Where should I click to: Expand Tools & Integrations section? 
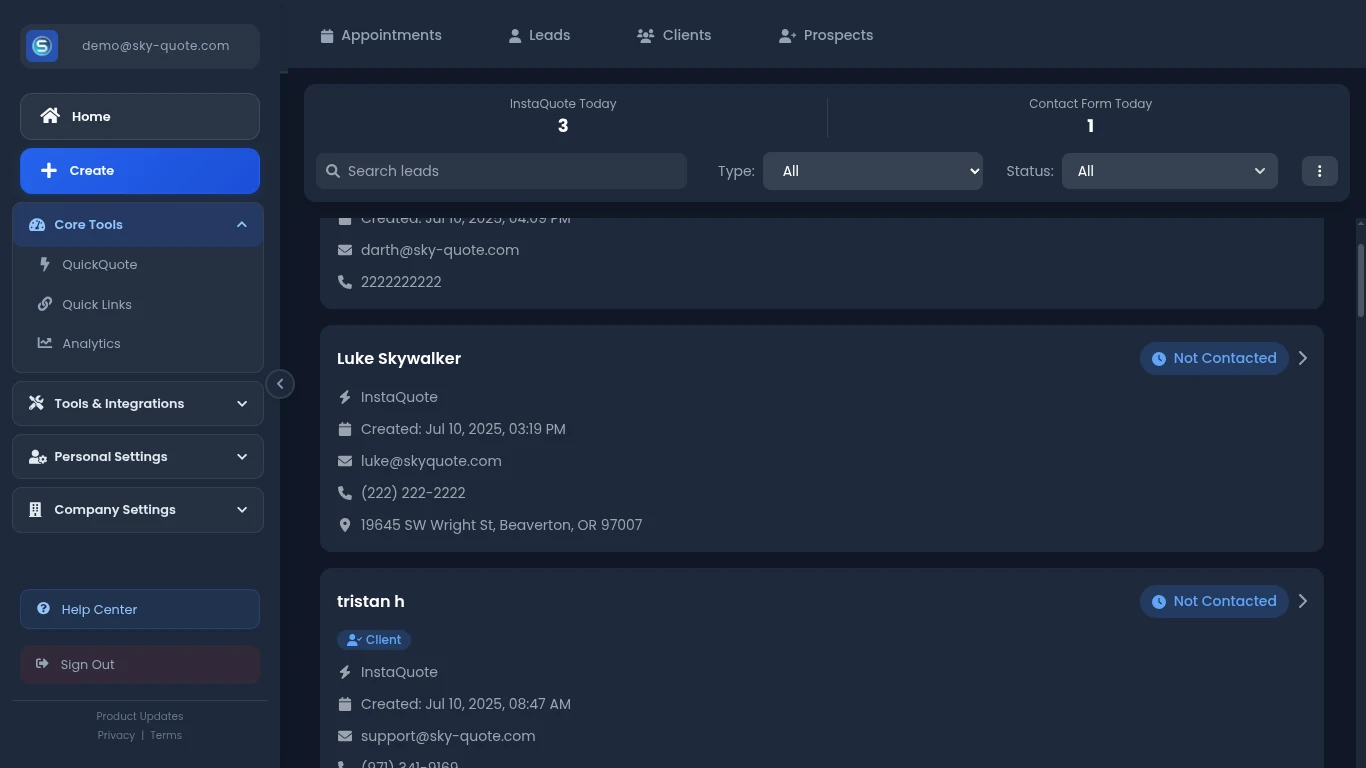[x=241, y=403]
